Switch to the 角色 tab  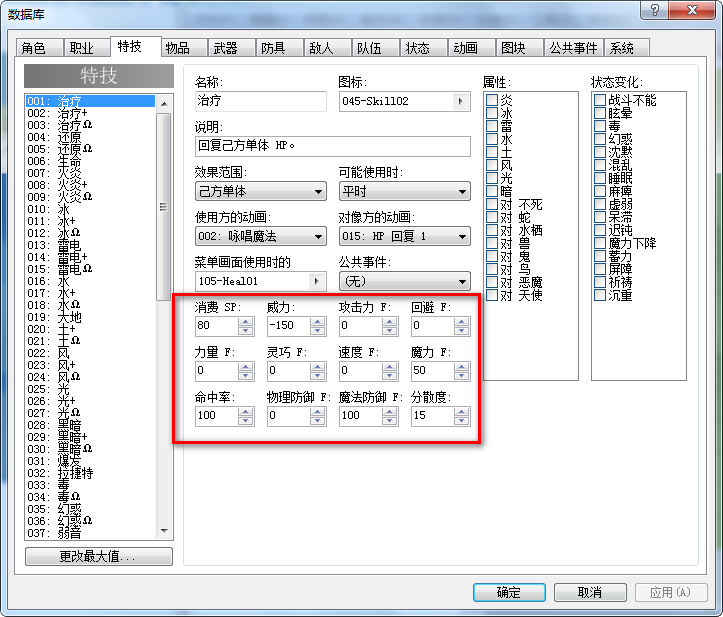pos(39,48)
